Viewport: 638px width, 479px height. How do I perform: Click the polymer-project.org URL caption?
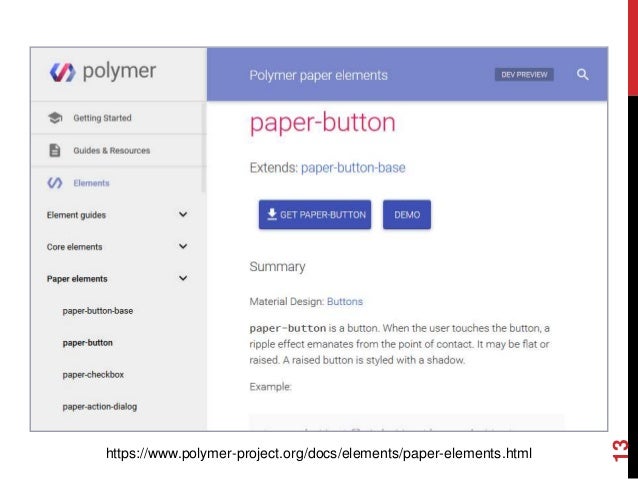[x=319, y=453]
